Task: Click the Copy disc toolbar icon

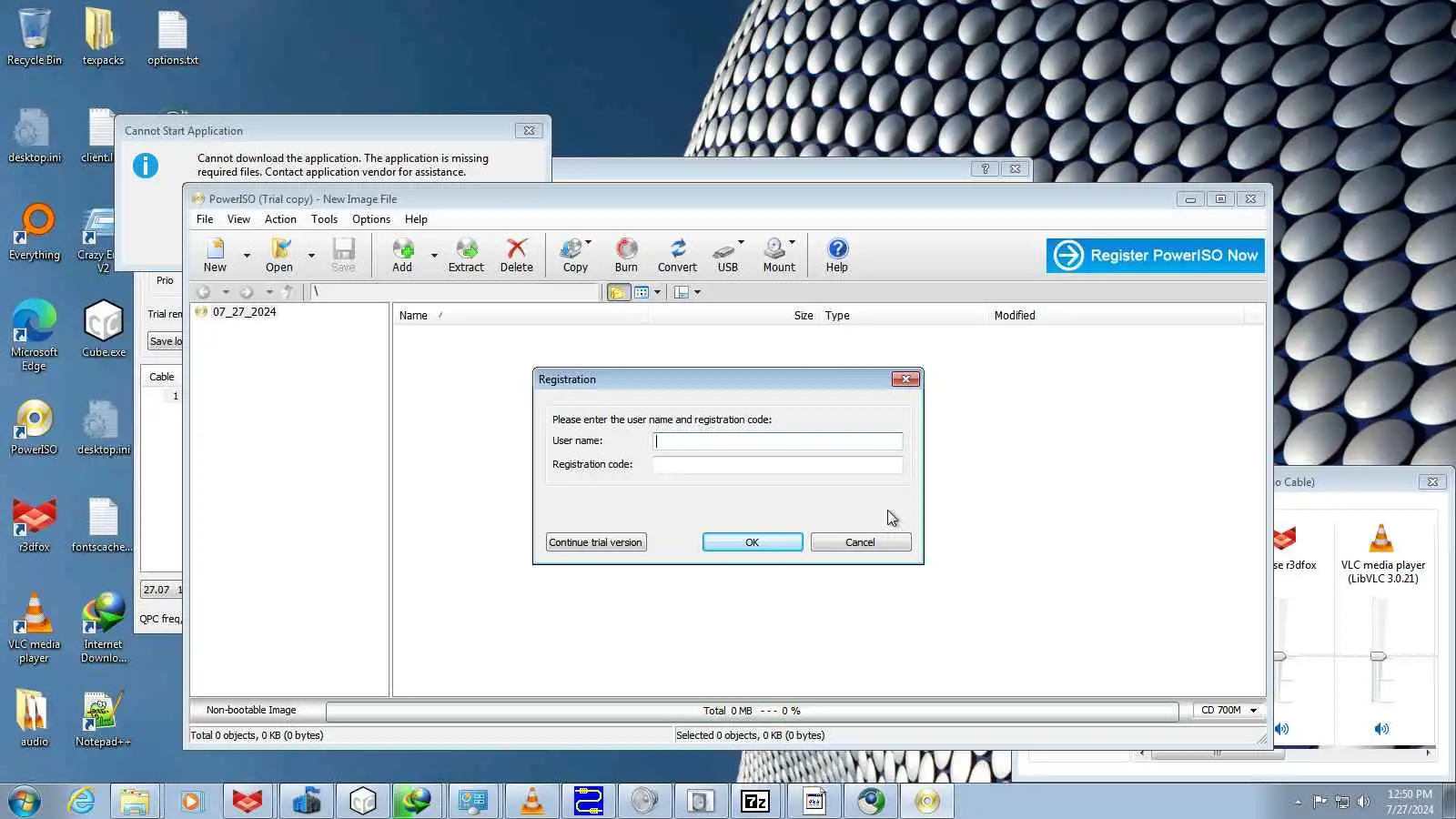Action: [575, 255]
